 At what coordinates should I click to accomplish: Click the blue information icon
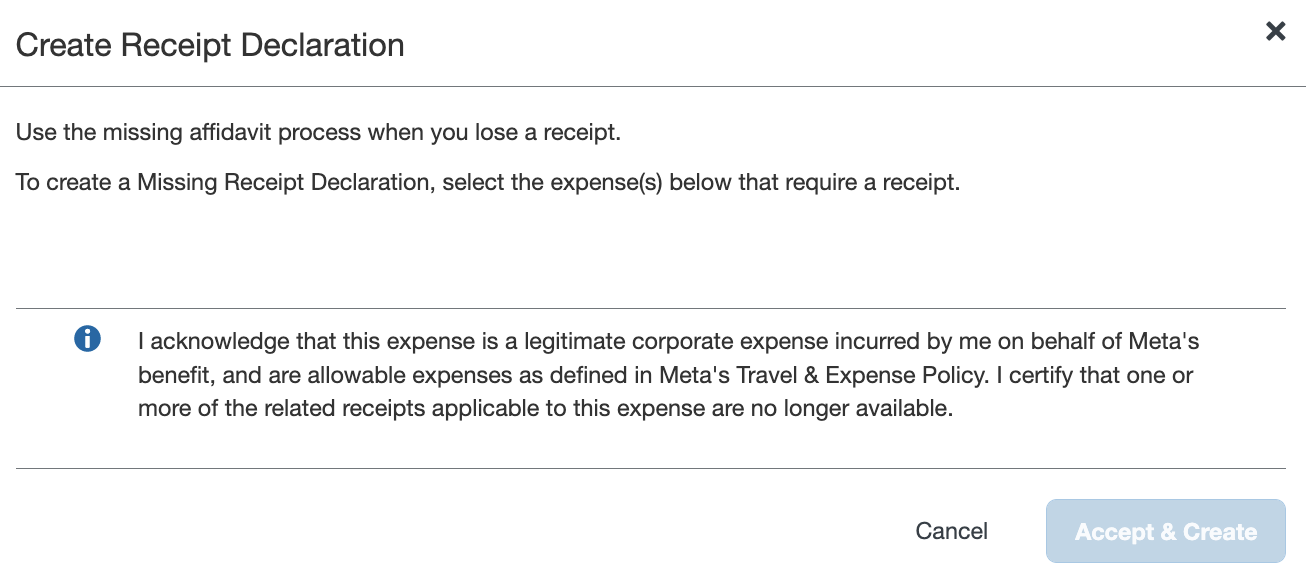[x=87, y=339]
